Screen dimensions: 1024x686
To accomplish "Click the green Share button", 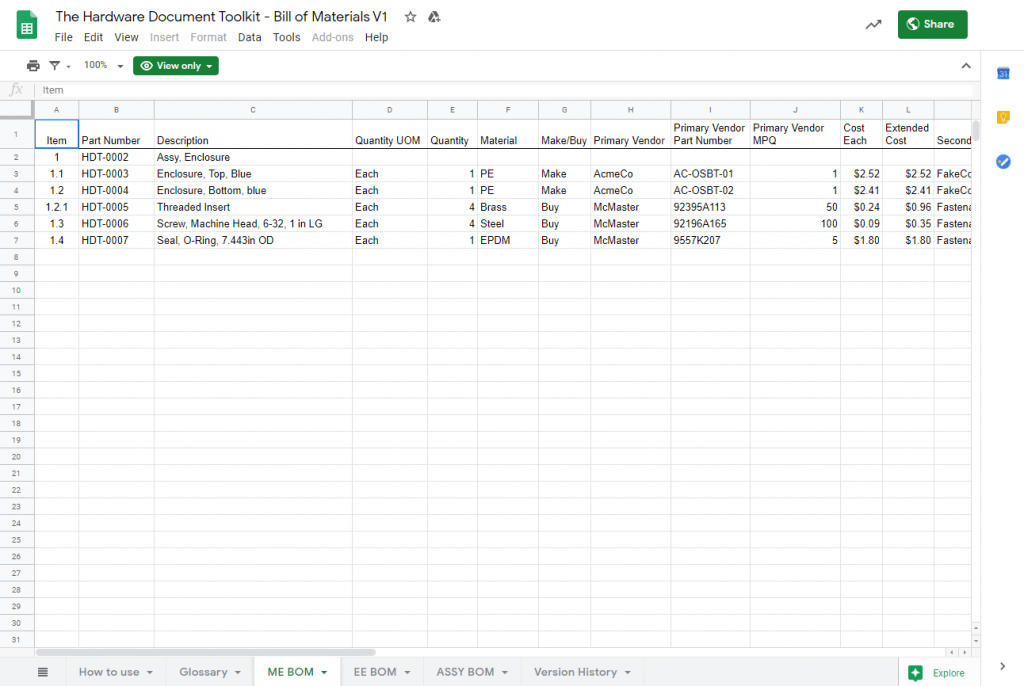I will click(932, 24).
